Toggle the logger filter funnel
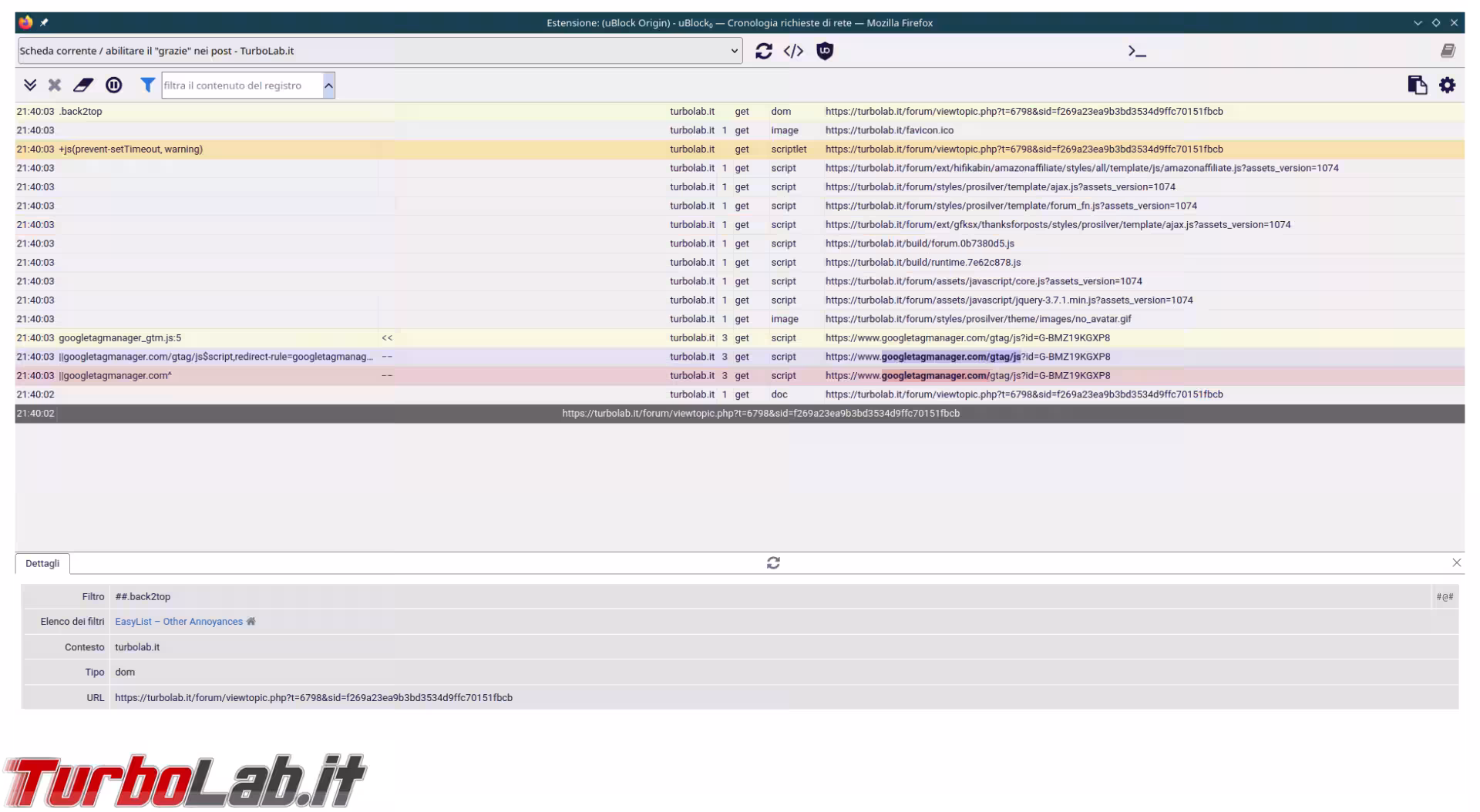Screen dimensions: 1480x812 pos(147,85)
